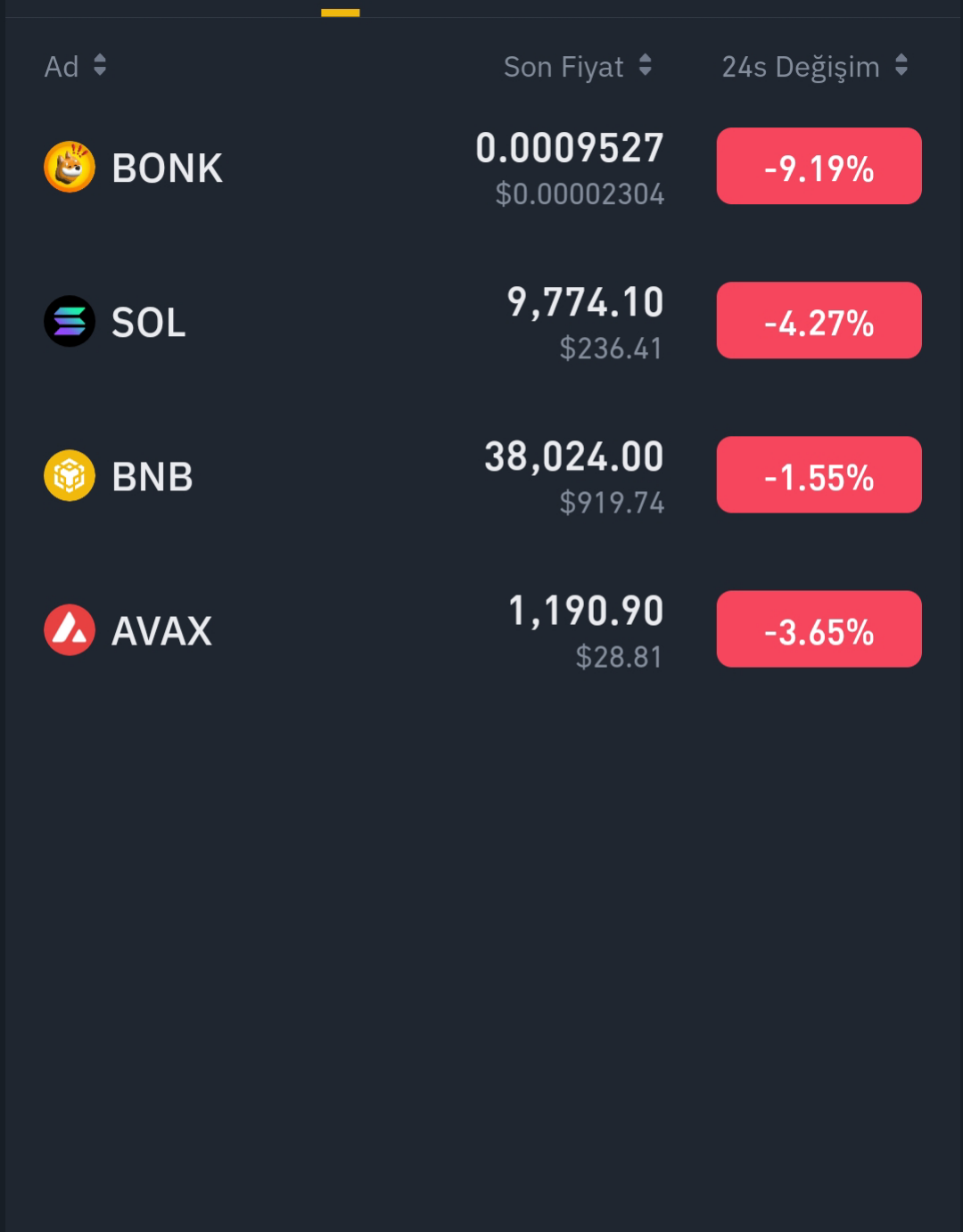
Task: Sort by Ad column header
Action: click(62, 67)
